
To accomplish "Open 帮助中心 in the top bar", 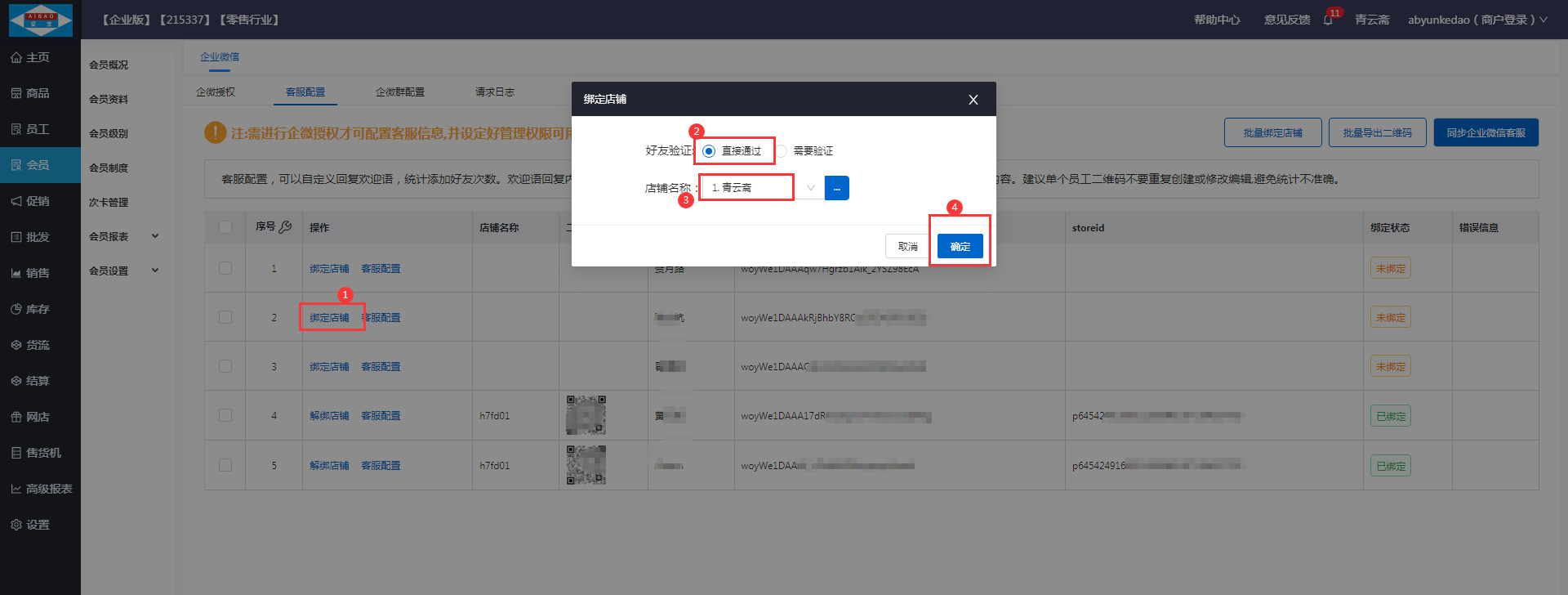I will click(1217, 20).
